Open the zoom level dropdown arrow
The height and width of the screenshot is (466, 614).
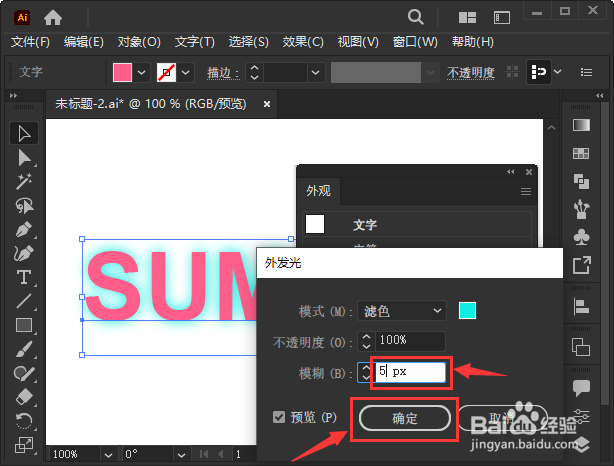(x=108, y=455)
